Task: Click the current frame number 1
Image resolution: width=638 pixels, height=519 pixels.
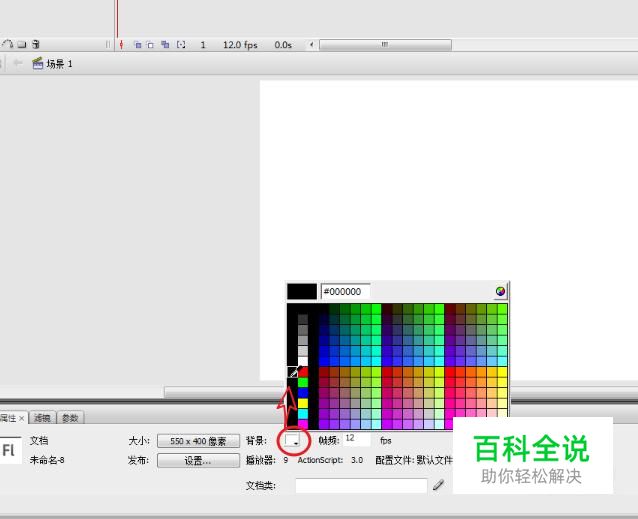Action: [203, 45]
